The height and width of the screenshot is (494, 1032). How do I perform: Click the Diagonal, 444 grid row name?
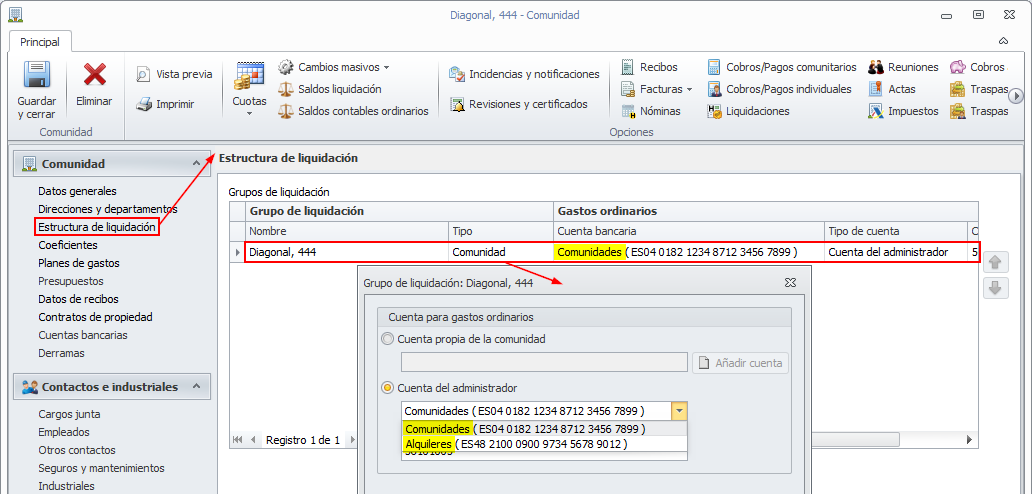click(x=282, y=252)
